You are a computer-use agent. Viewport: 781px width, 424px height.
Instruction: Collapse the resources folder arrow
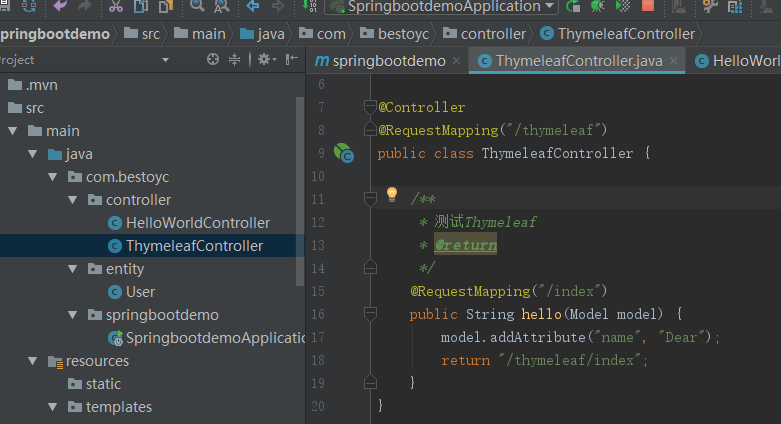point(33,361)
